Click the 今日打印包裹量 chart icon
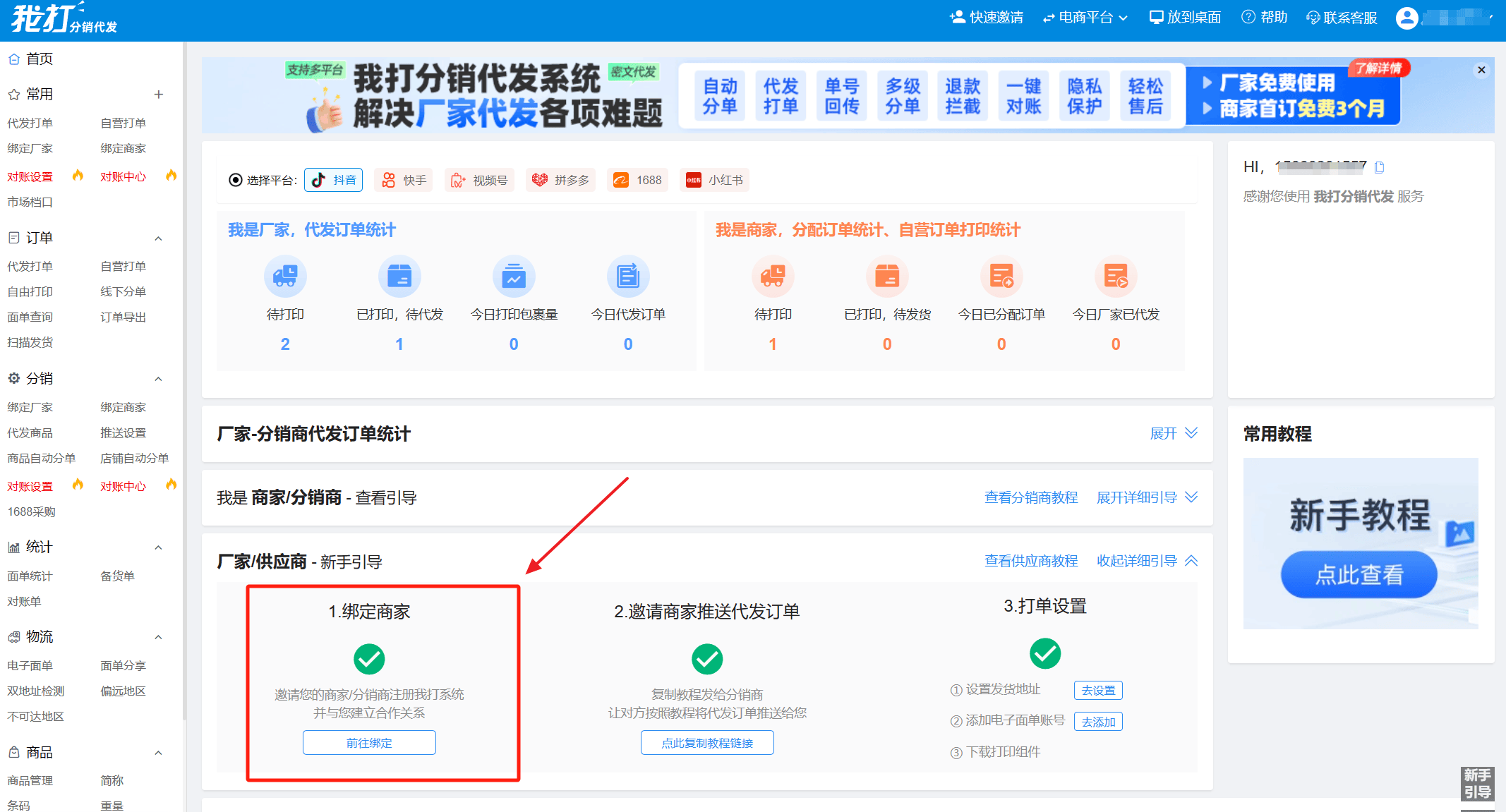This screenshot has width=1506, height=812. (x=514, y=276)
